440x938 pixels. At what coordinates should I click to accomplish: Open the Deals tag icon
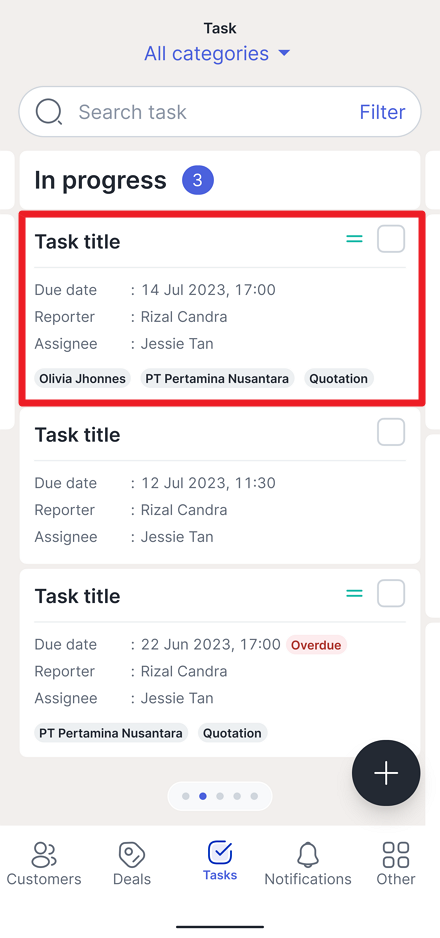[132, 855]
